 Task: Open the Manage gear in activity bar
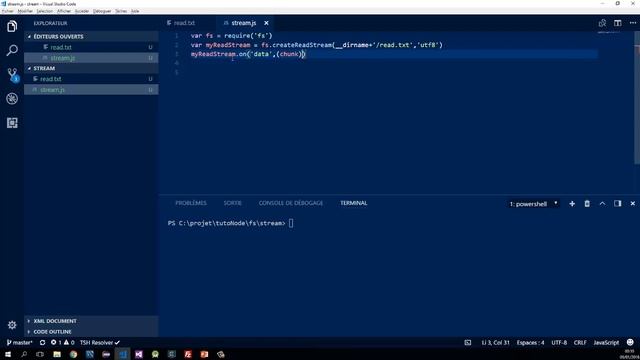point(12,325)
